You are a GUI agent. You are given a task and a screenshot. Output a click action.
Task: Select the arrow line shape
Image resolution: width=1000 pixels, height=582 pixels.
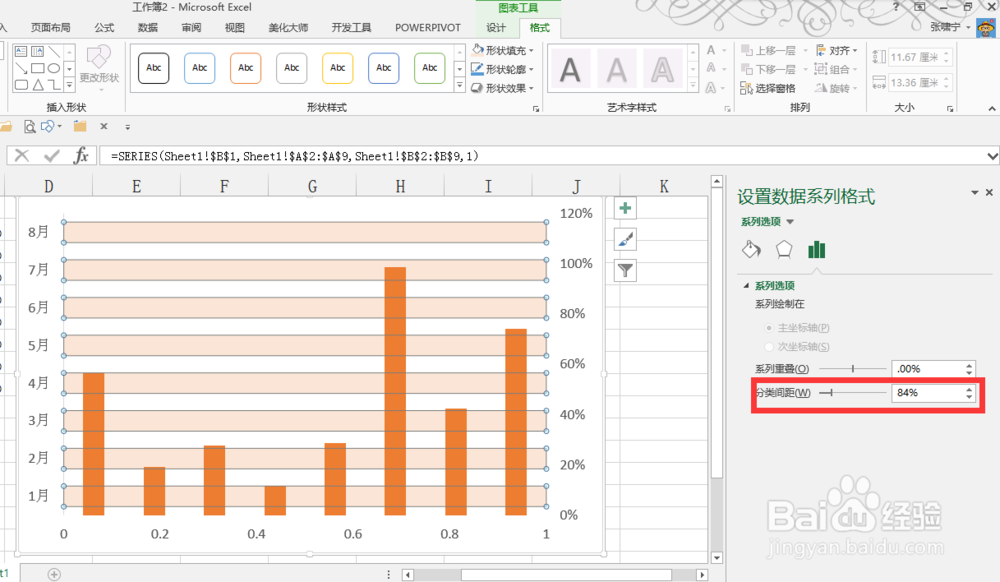(21, 68)
